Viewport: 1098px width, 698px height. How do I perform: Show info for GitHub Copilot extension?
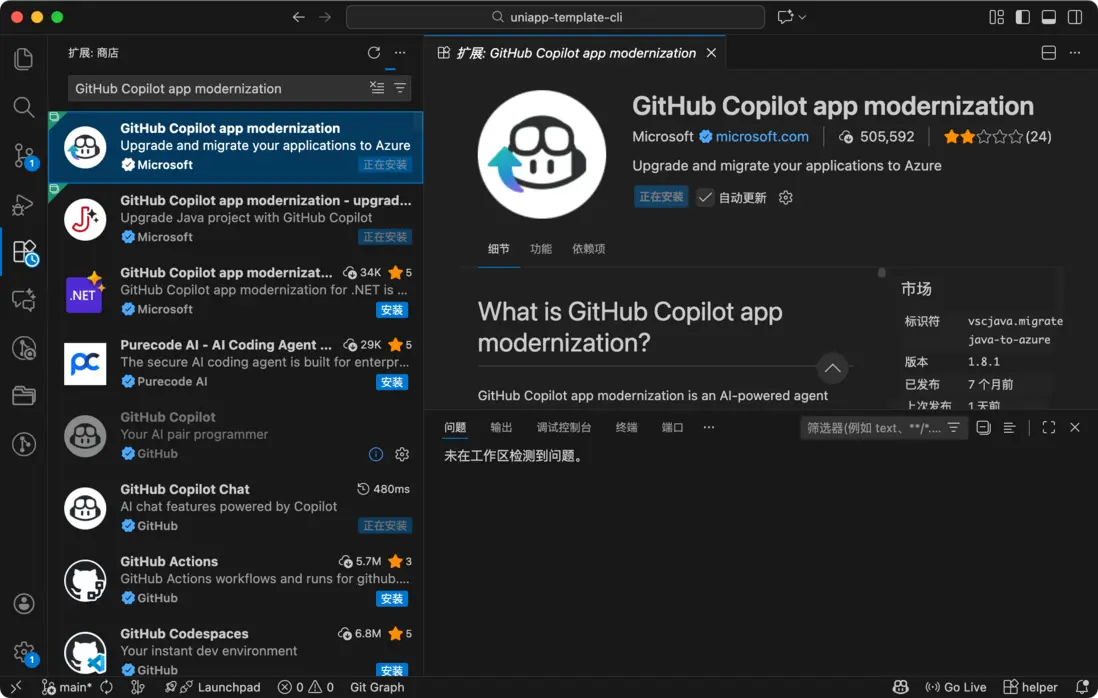coord(376,454)
